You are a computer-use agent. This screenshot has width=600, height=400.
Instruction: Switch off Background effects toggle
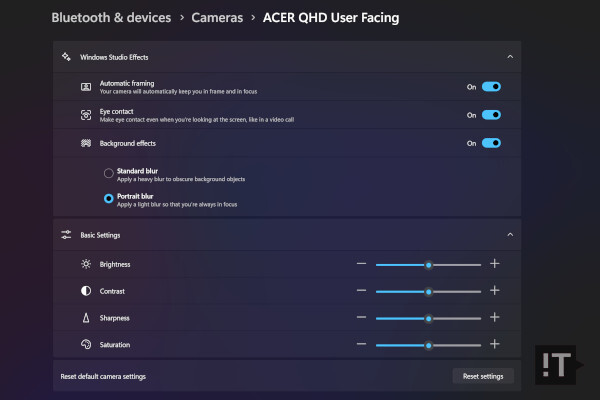(490, 143)
